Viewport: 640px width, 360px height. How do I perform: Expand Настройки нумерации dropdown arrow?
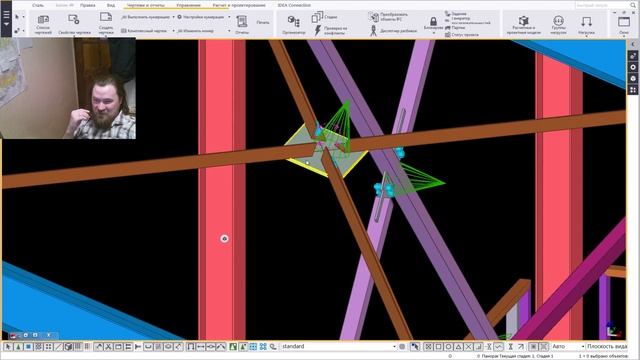click(x=229, y=17)
